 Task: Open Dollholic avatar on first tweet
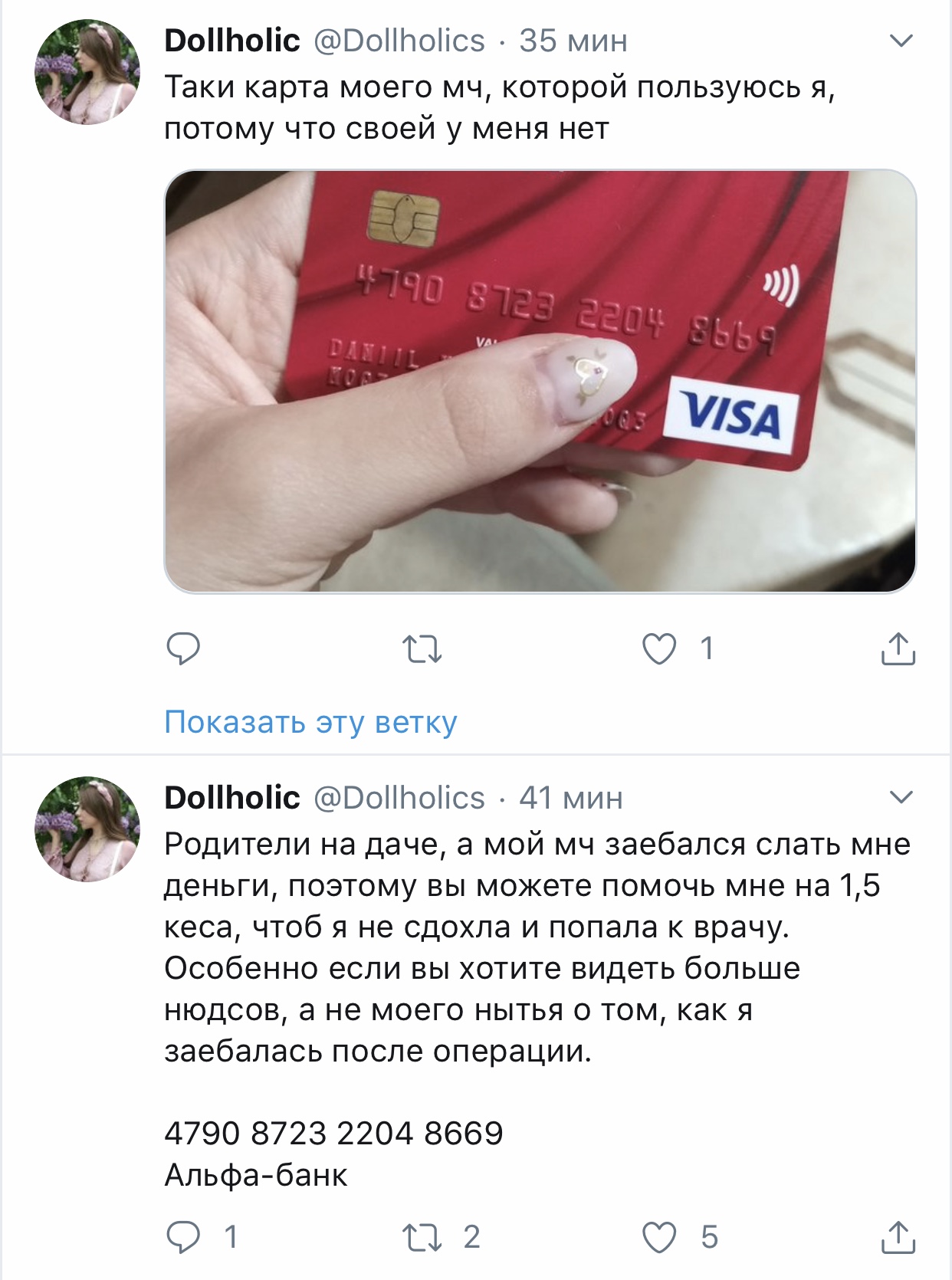pyautogui.click(x=87, y=72)
